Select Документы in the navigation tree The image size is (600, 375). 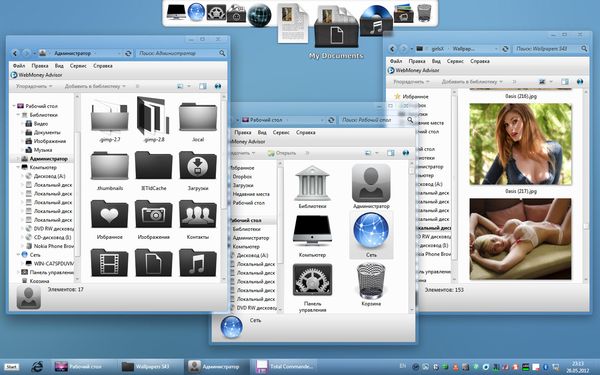(x=43, y=132)
